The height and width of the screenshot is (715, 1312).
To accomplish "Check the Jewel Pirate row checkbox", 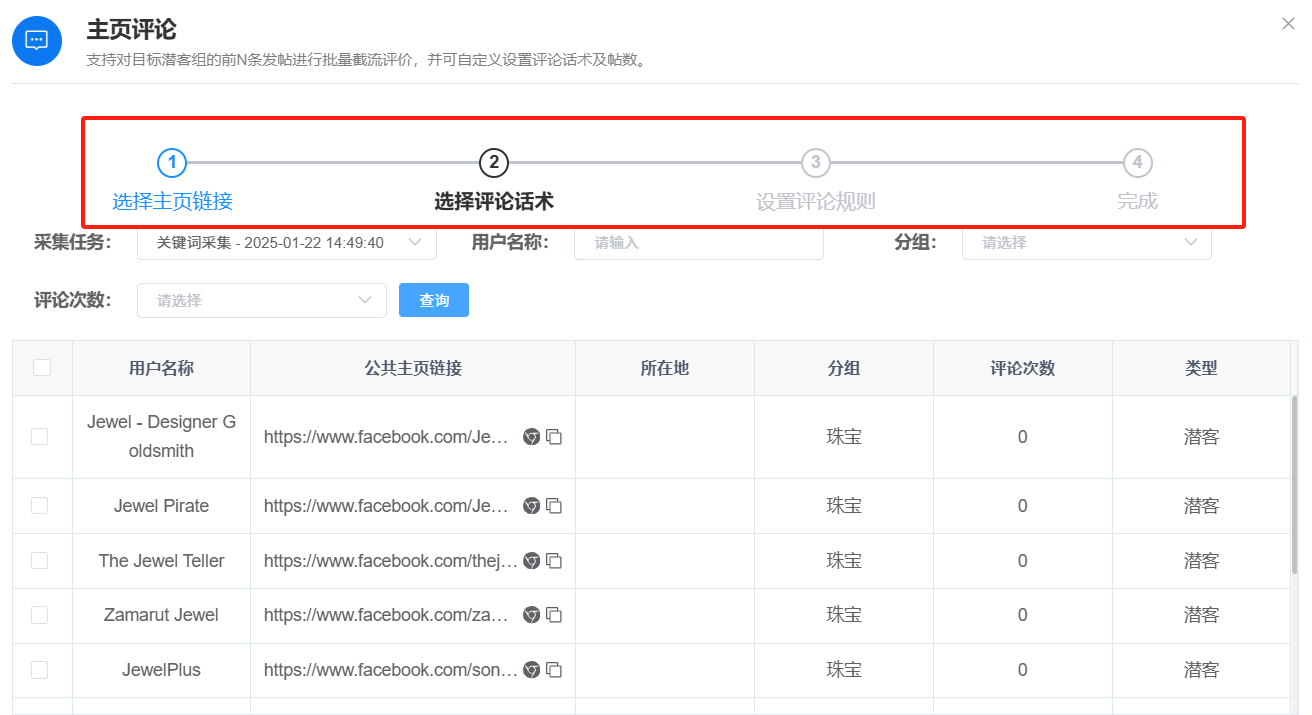I will (39, 506).
